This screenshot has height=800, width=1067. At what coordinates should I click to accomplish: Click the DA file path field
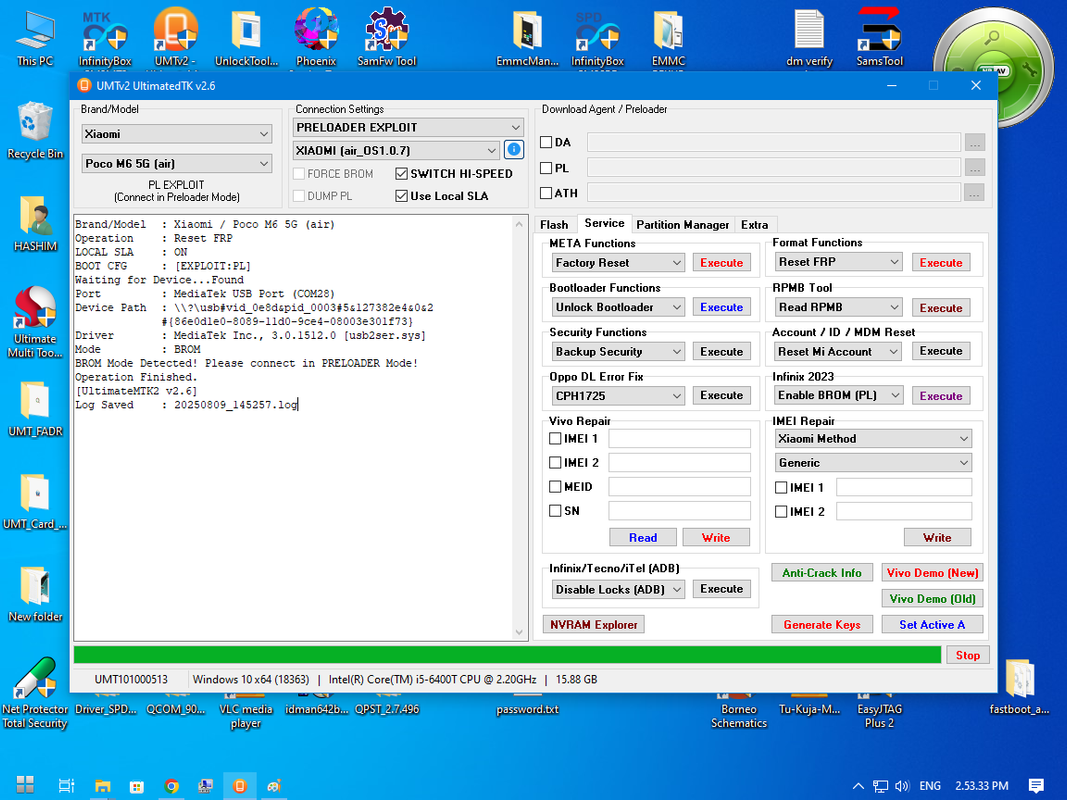[774, 142]
